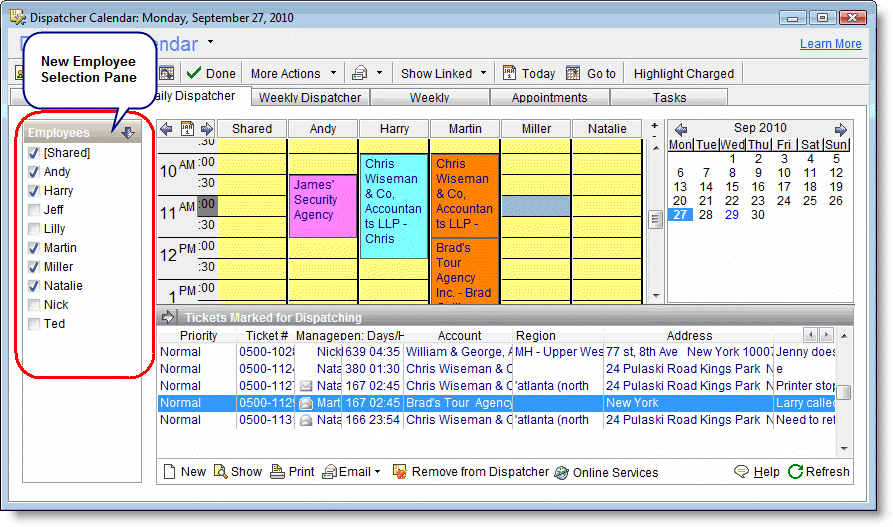Create a New ticket
This screenshot has width=893, height=527.
185,472
